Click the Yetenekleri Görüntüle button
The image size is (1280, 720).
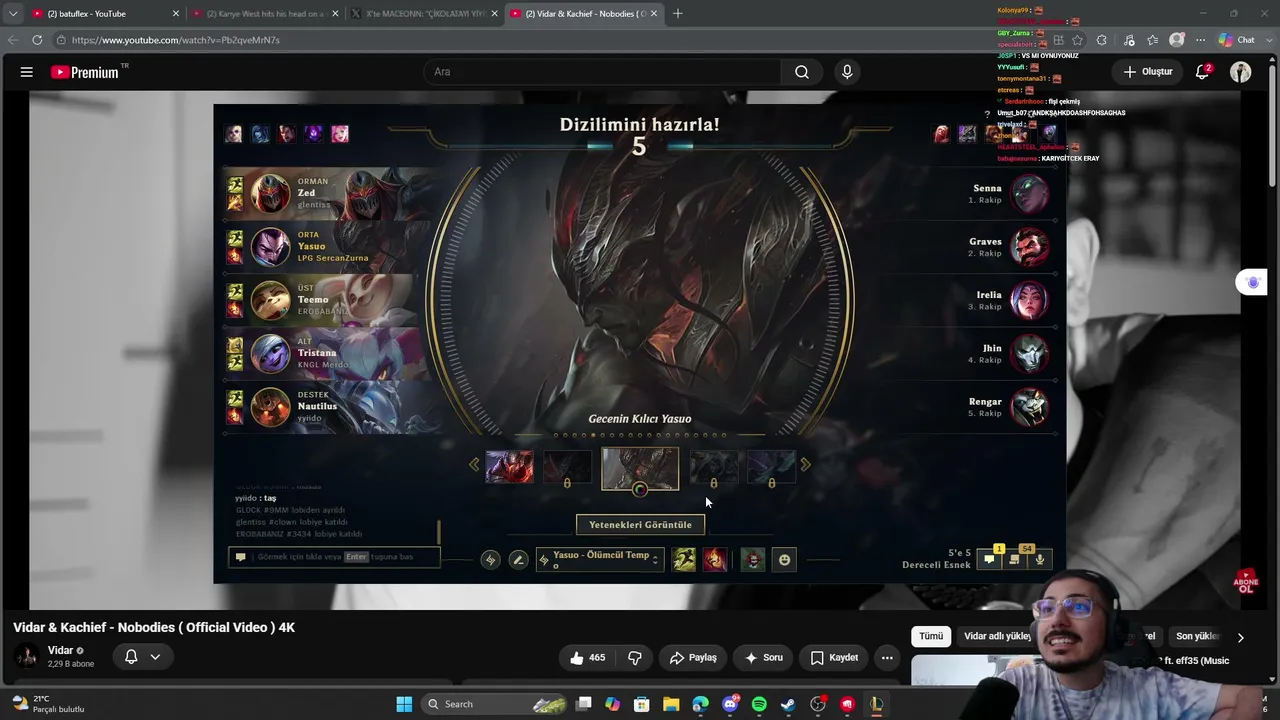(640, 525)
